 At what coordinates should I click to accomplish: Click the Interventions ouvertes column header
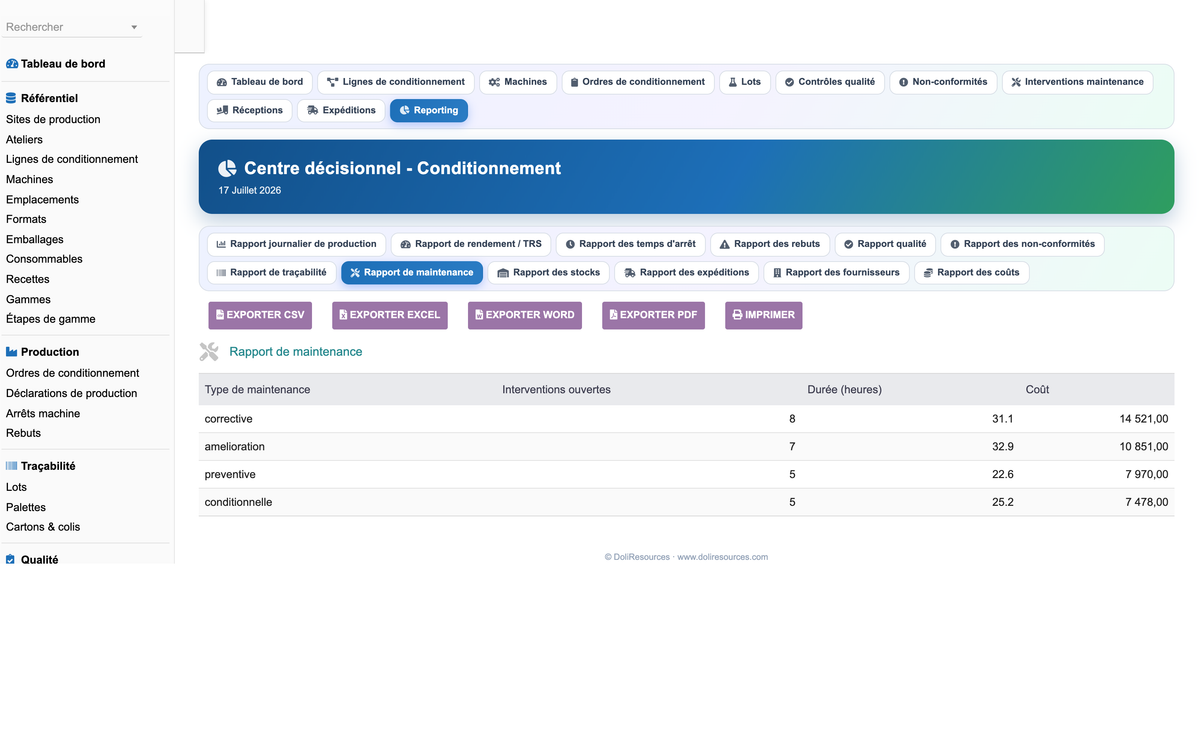point(556,389)
